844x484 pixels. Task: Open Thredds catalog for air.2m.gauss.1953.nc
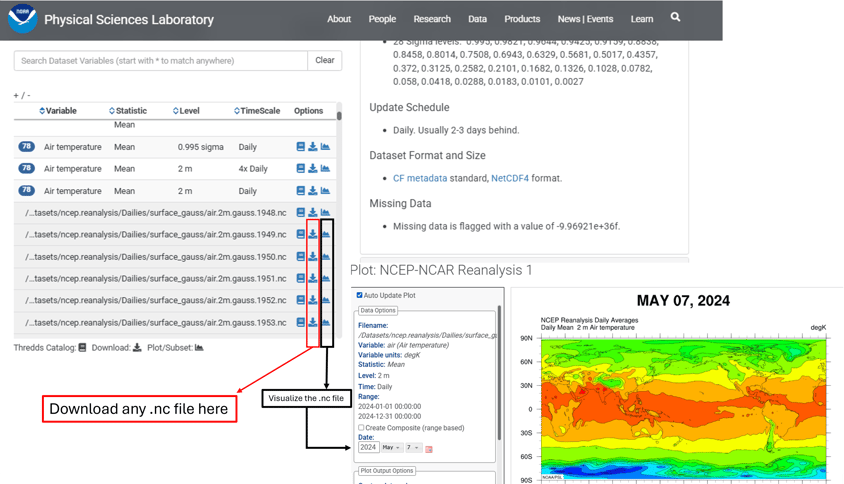(301, 322)
